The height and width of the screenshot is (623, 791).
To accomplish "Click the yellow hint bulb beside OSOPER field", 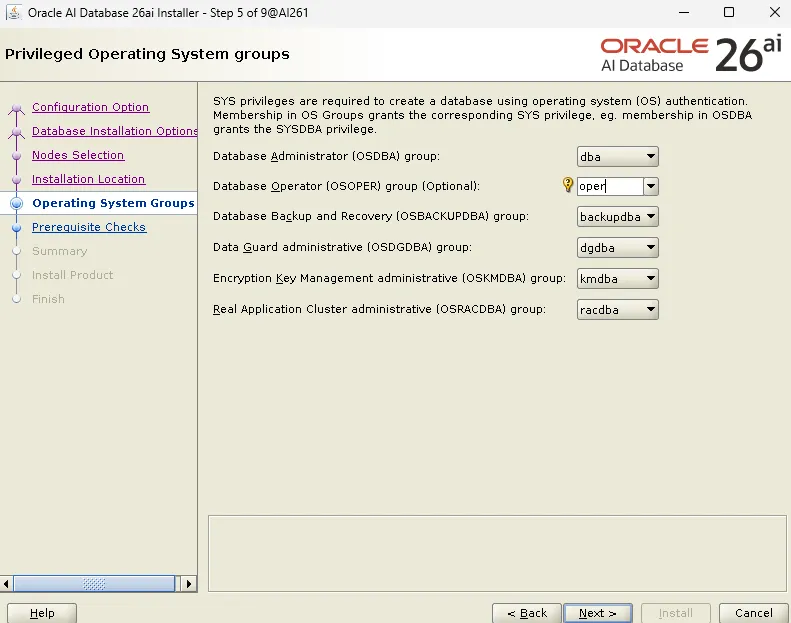I will point(568,185).
